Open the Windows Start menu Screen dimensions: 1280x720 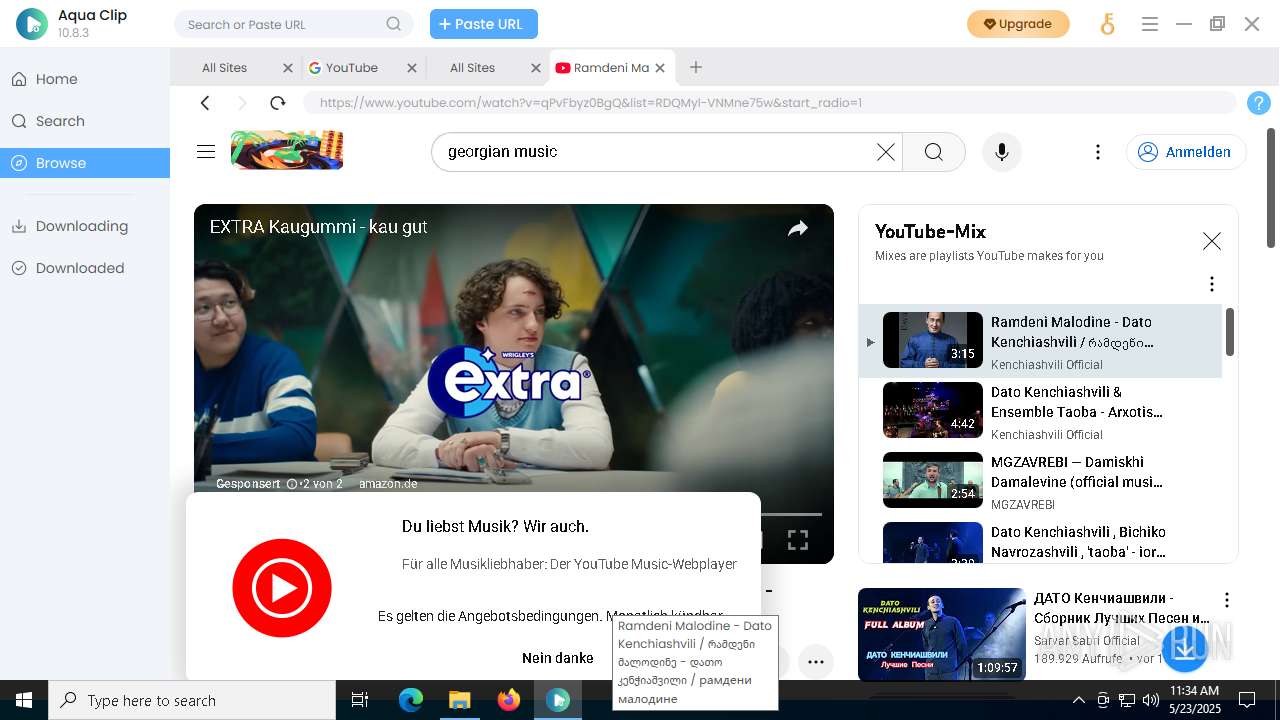click(x=24, y=700)
